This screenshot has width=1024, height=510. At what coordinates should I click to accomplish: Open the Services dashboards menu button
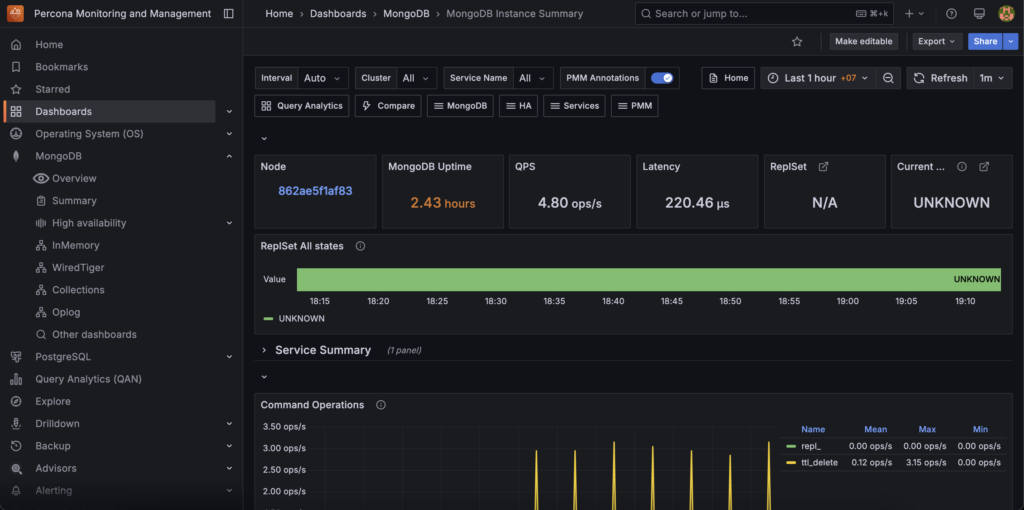pos(574,106)
